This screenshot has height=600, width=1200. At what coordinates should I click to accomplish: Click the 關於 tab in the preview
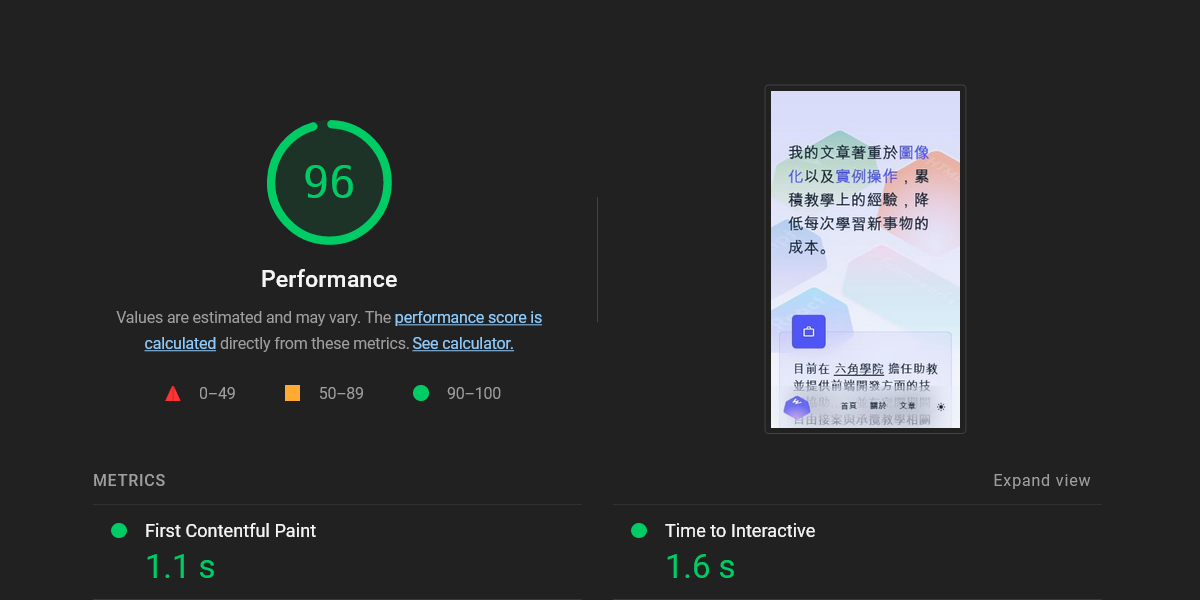tap(878, 406)
